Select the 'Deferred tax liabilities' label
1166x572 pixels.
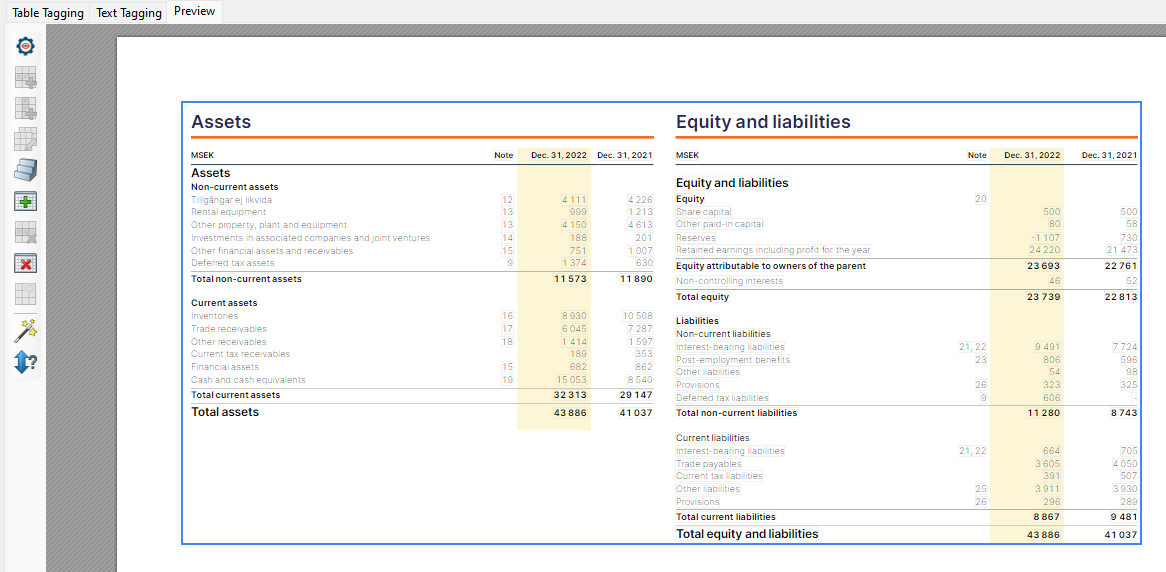(x=722, y=399)
